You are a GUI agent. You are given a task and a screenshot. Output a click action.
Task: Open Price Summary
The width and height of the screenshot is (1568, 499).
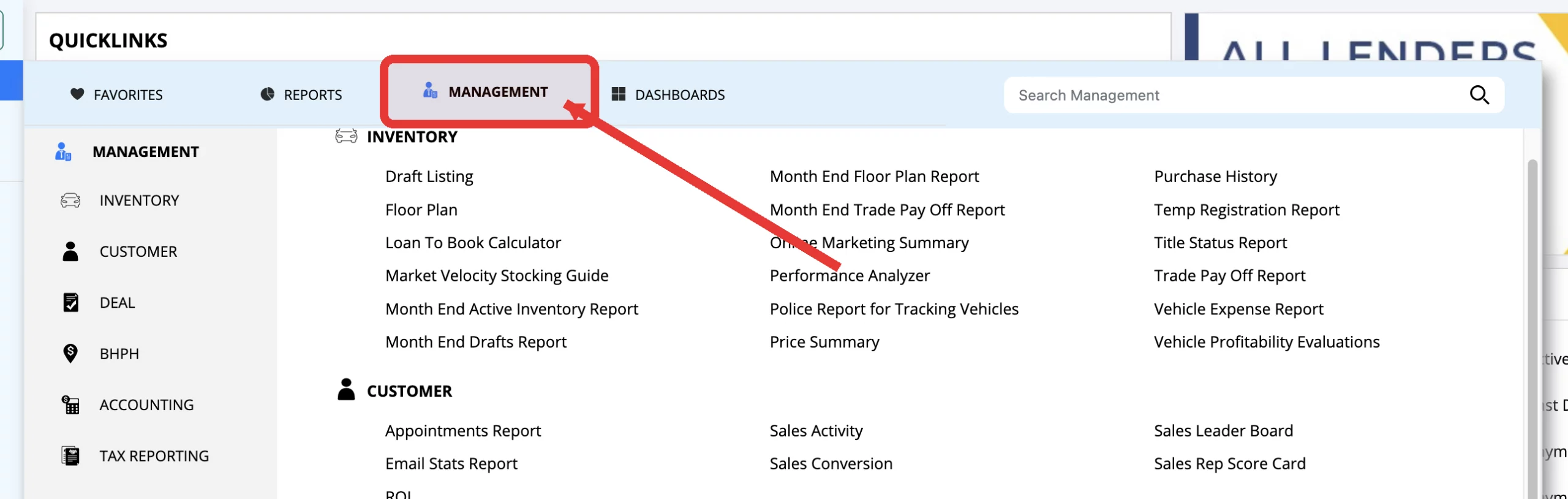(824, 342)
